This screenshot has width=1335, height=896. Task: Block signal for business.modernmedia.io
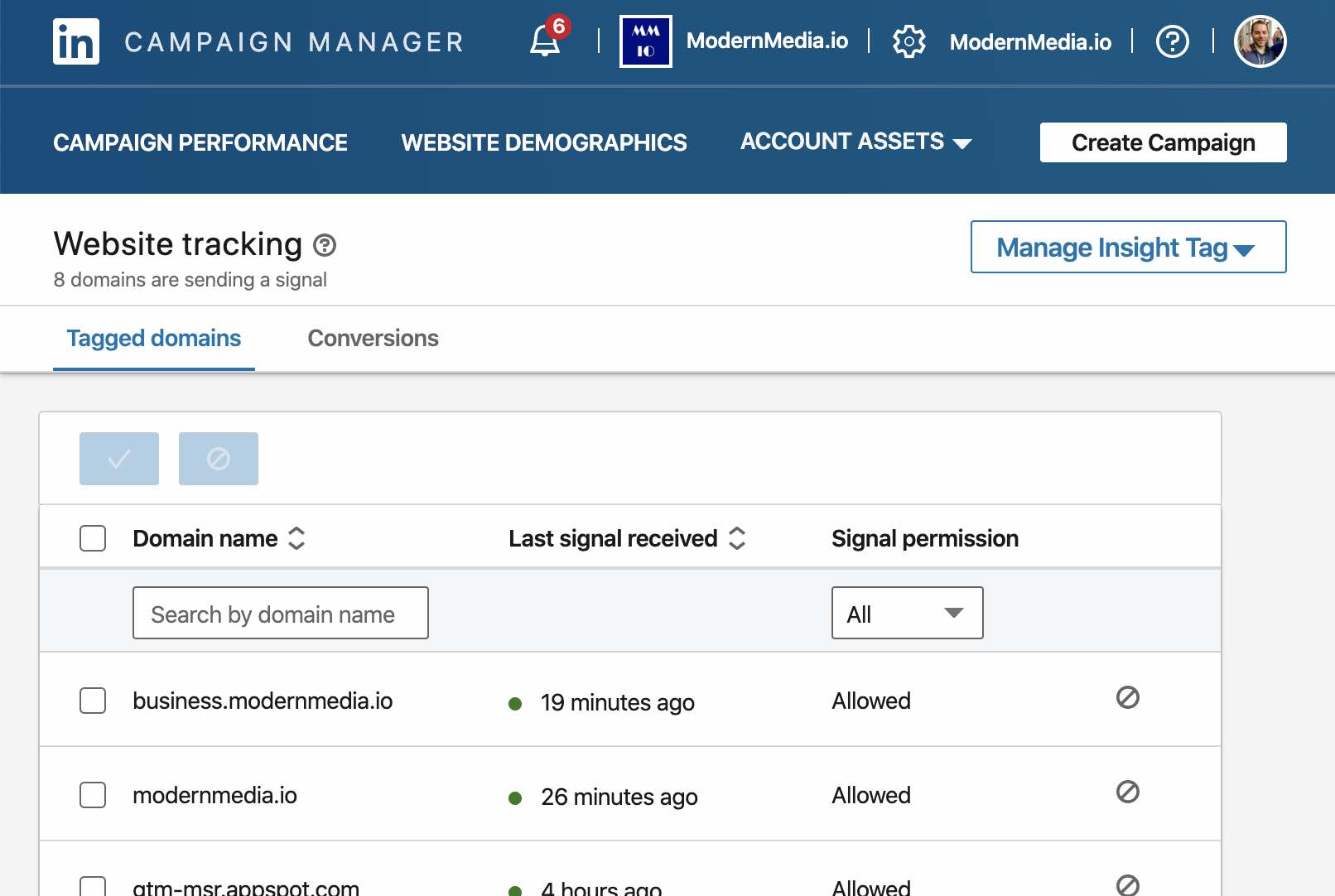[1128, 698]
